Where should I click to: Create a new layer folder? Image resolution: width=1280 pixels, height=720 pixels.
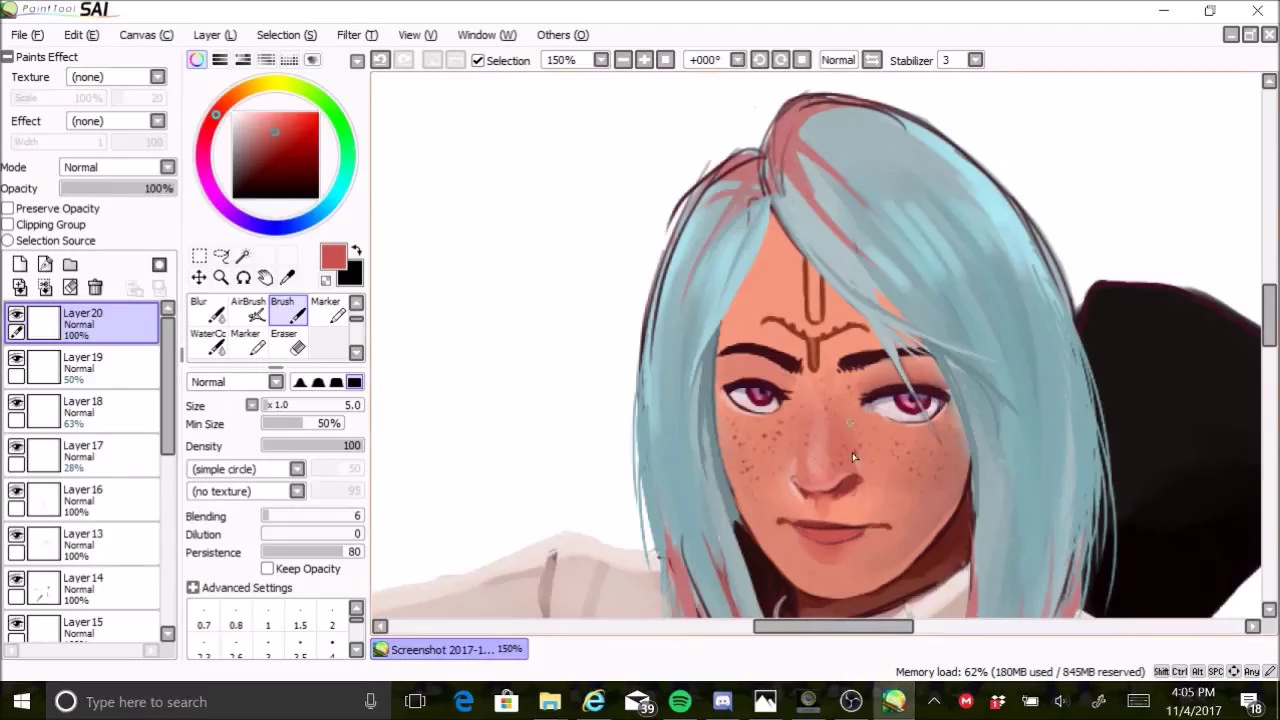pos(70,265)
